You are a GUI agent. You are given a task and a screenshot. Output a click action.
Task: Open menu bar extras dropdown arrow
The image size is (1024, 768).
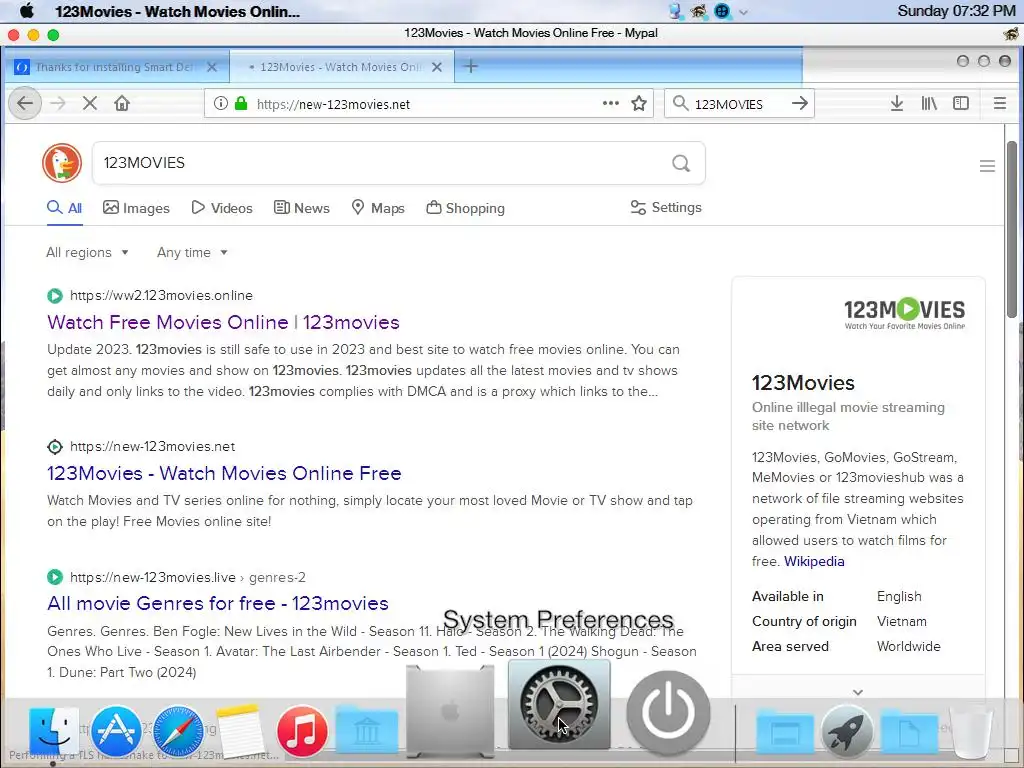pyautogui.click(x=743, y=11)
